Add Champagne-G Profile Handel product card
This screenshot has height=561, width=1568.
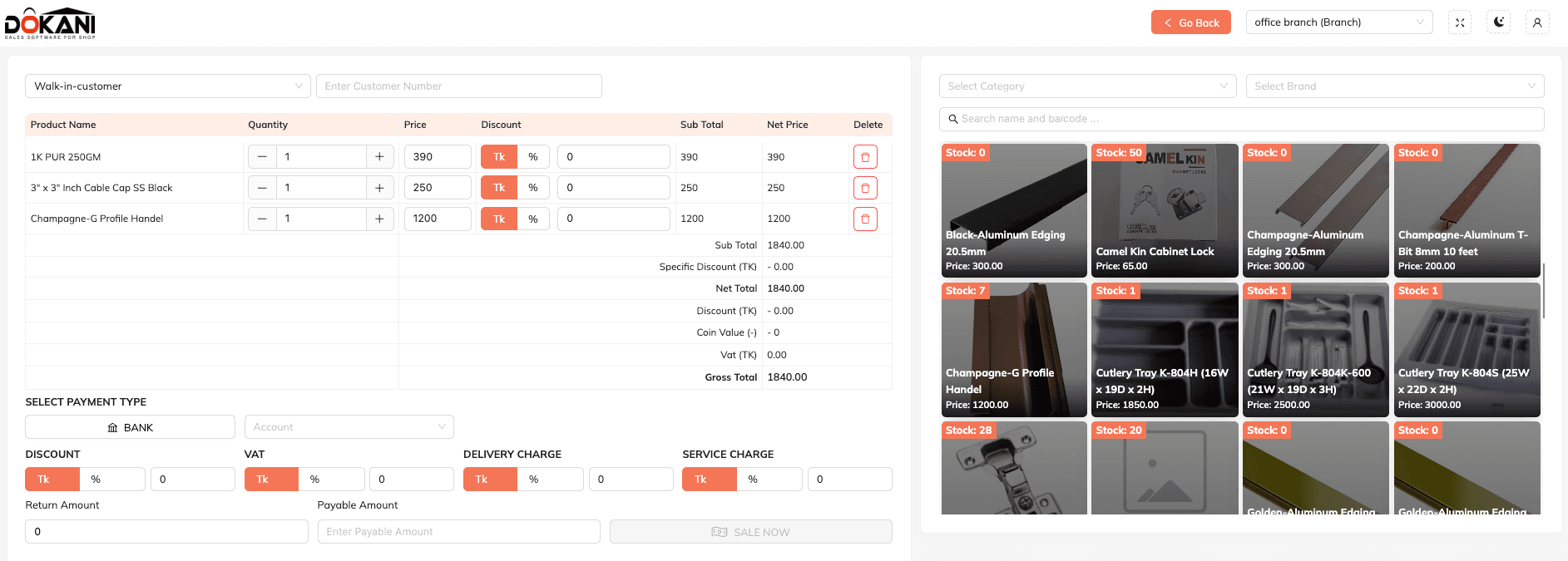[1014, 350]
